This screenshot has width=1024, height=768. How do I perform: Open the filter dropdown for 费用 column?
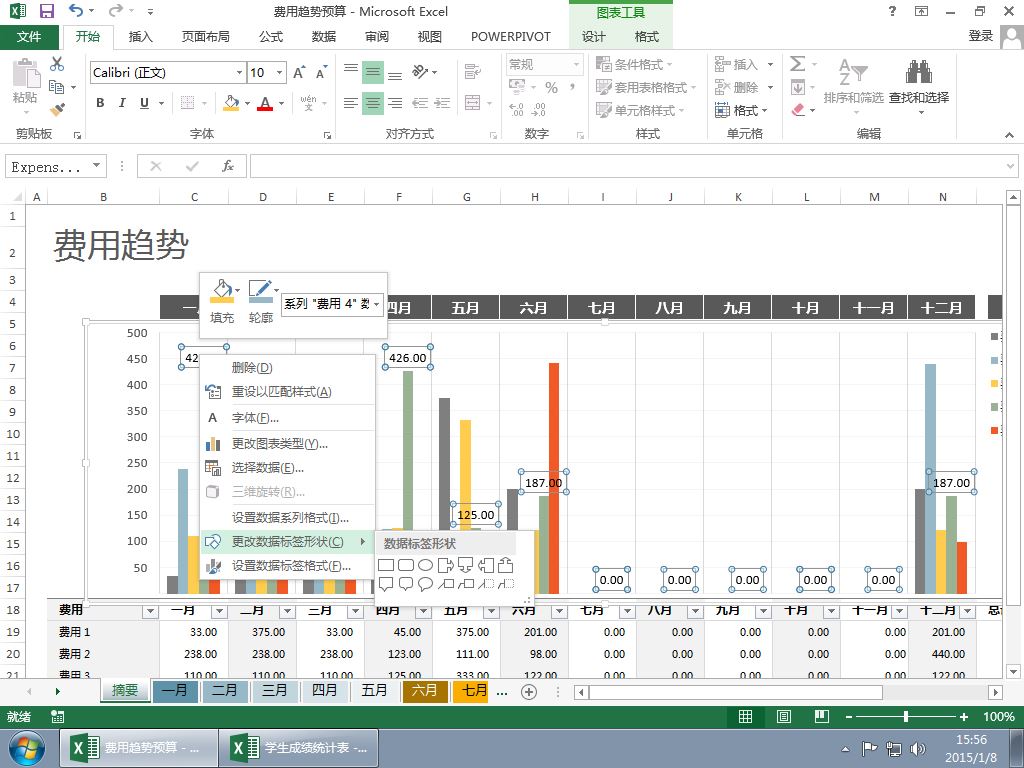(150, 612)
